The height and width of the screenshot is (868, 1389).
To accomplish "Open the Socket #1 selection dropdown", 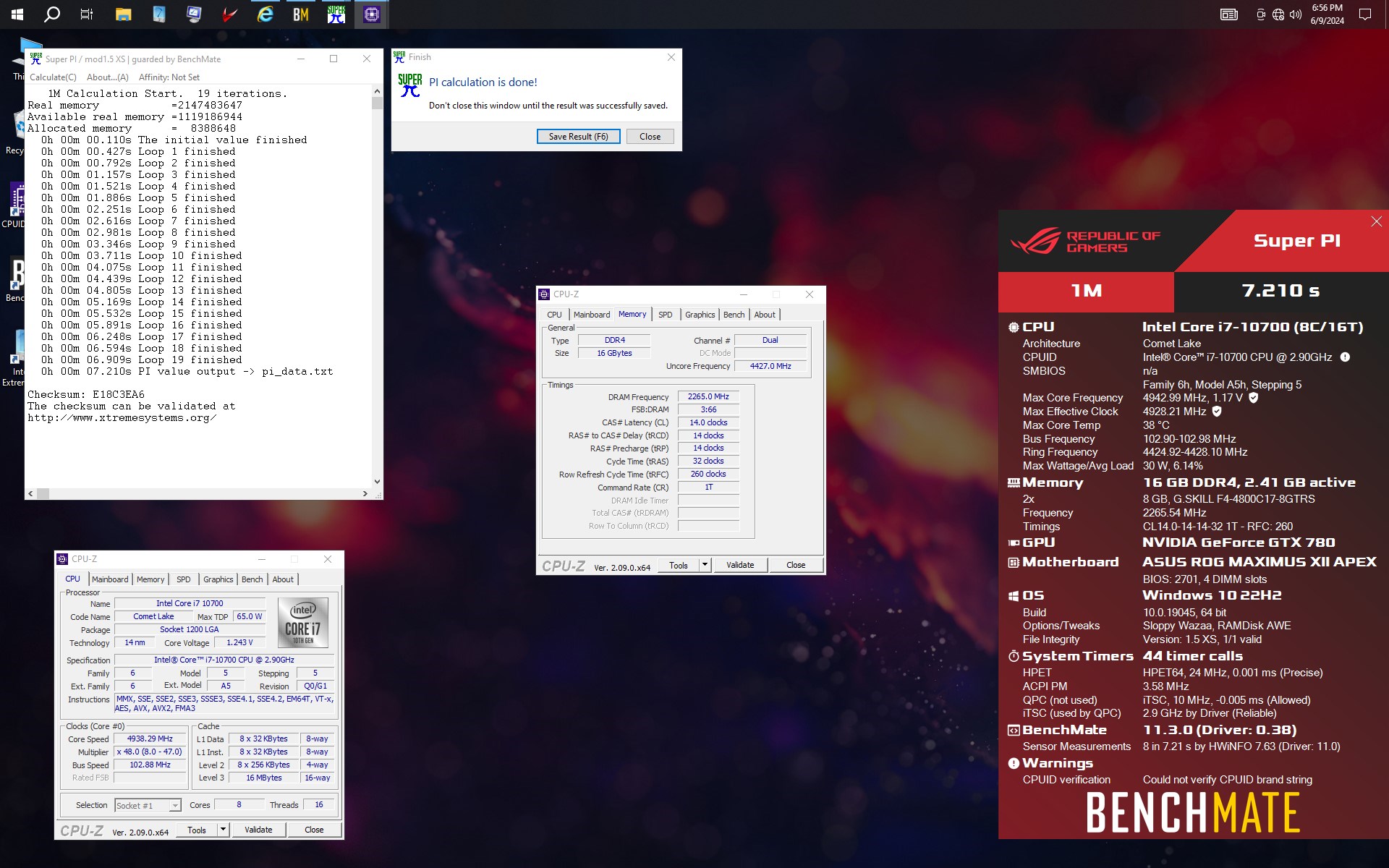I will pyautogui.click(x=148, y=806).
